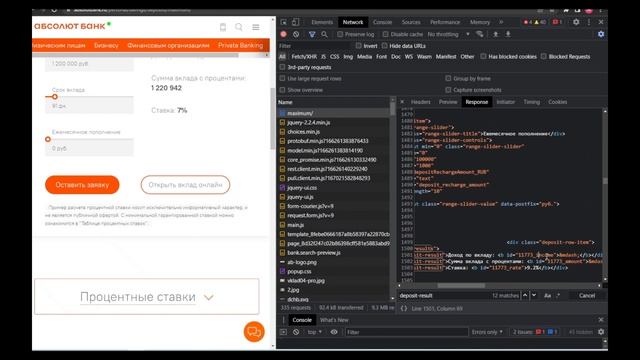
Task: Click Открыть вклад онлайн button
Action: coord(185,184)
